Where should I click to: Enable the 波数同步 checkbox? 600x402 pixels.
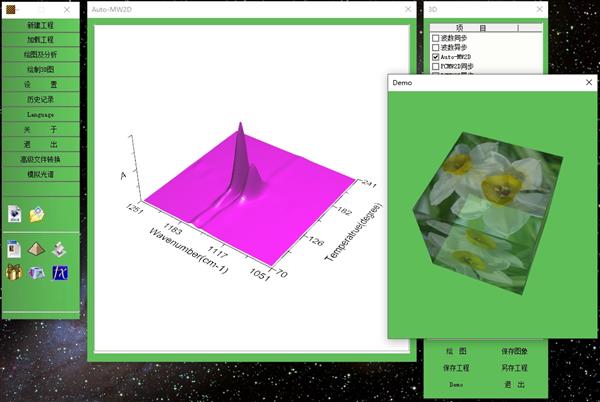tap(435, 38)
